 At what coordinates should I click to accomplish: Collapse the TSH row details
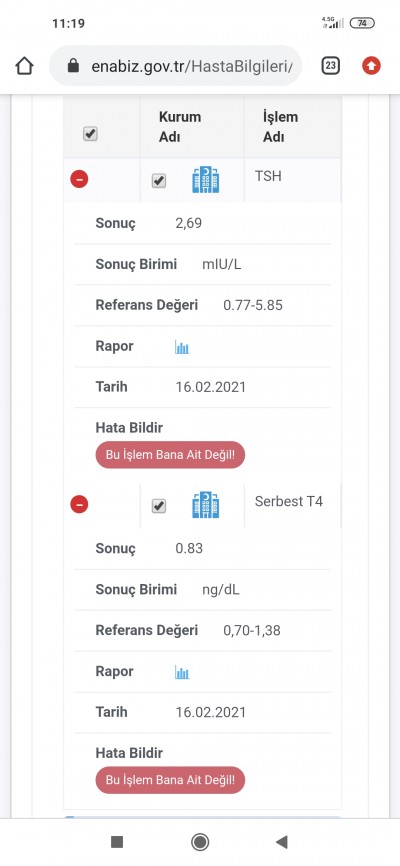coord(79,179)
